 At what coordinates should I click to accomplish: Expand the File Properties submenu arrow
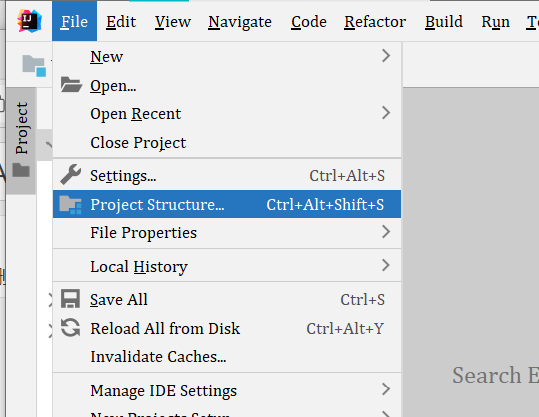[x=386, y=232]
